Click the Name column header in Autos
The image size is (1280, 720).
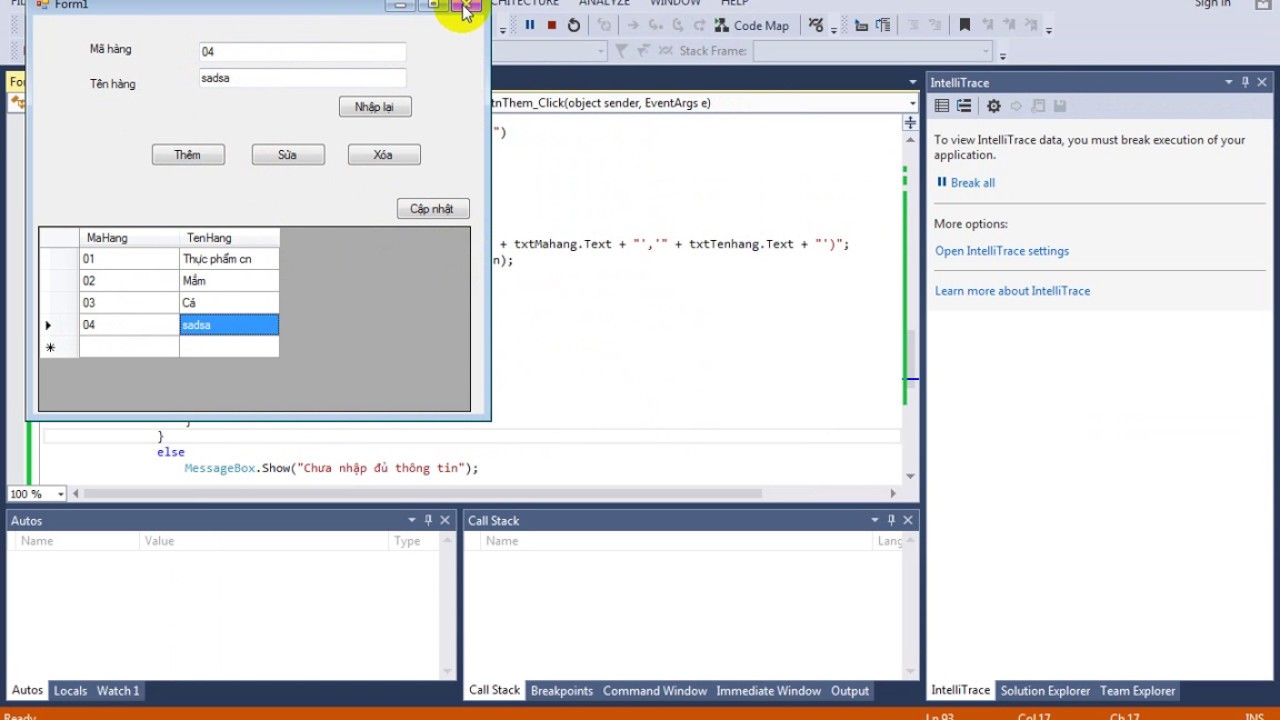[77, 541]
